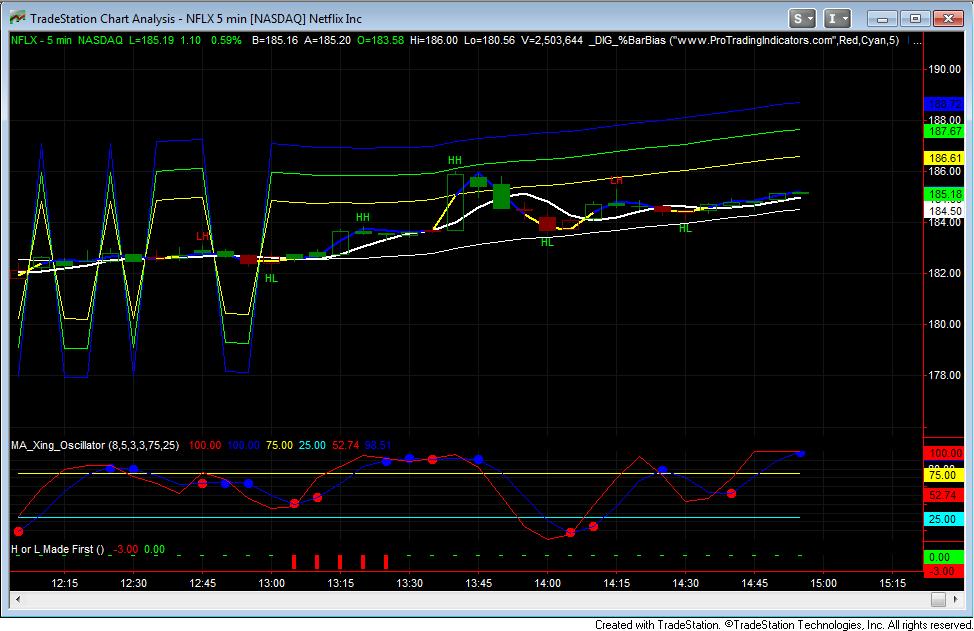Viewport: 974px width, 631px height.
Task: Click the ask value 'A=185.20'
Action: (327, 40)
